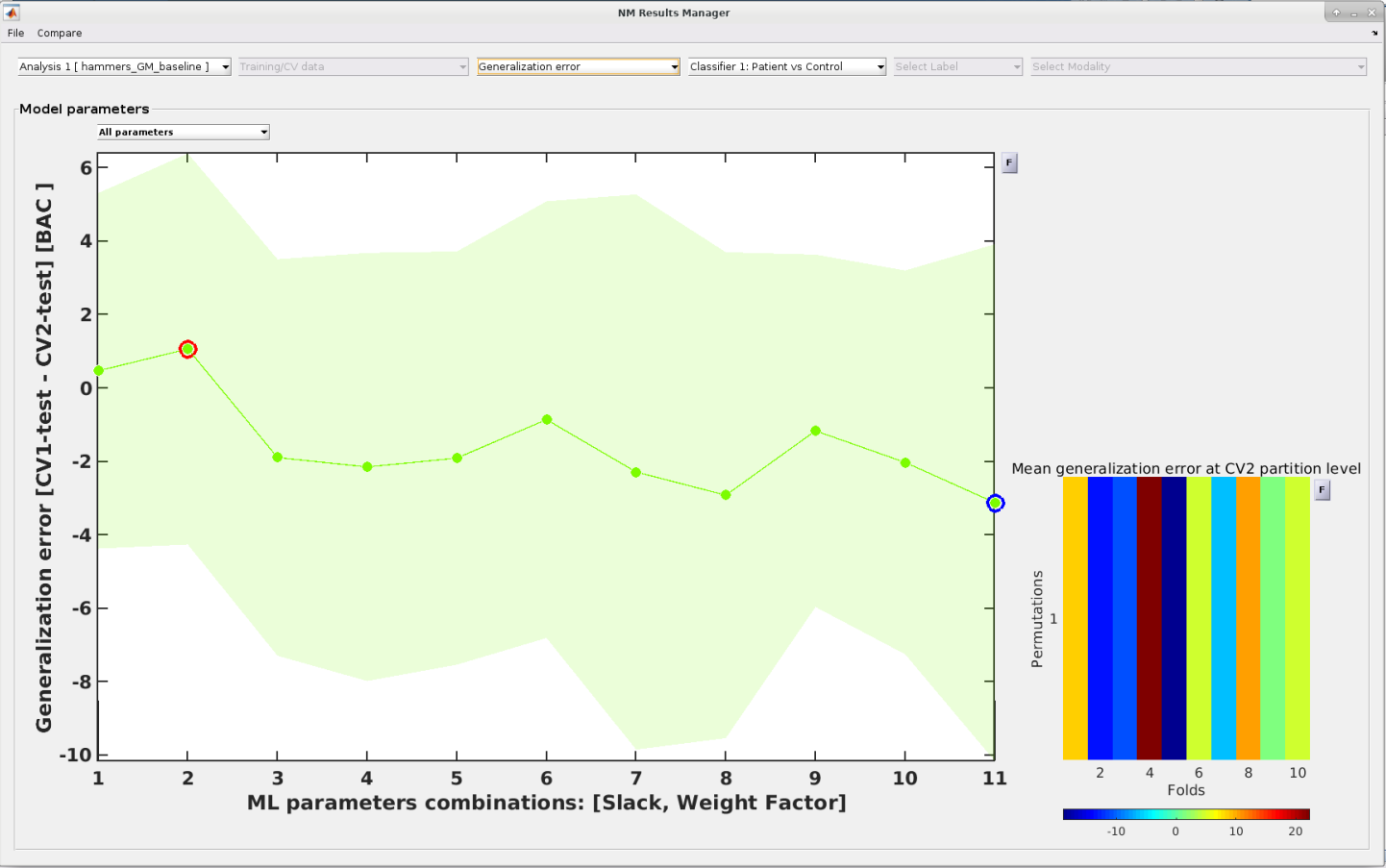Click the navy fold 5 heatmap column
The height and width of the screenshot is (868, 1386).
click(1175, 618)
